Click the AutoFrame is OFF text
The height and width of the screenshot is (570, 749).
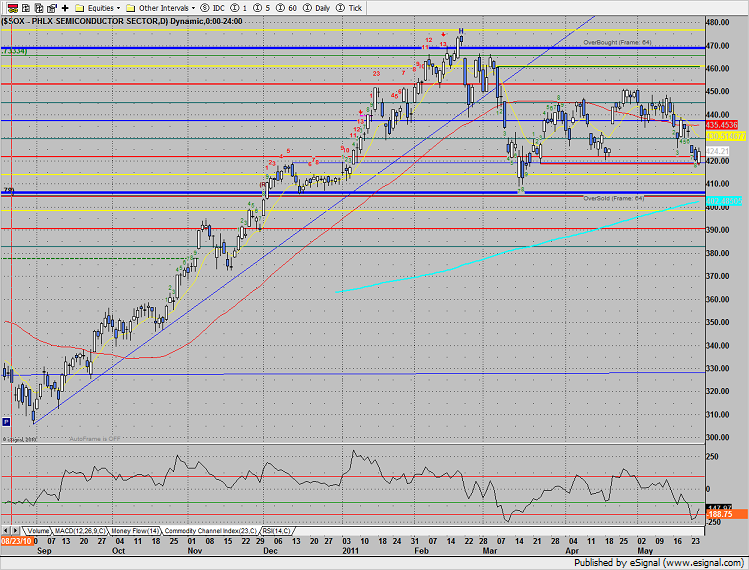pyautogui.click(x=95, y=439)
